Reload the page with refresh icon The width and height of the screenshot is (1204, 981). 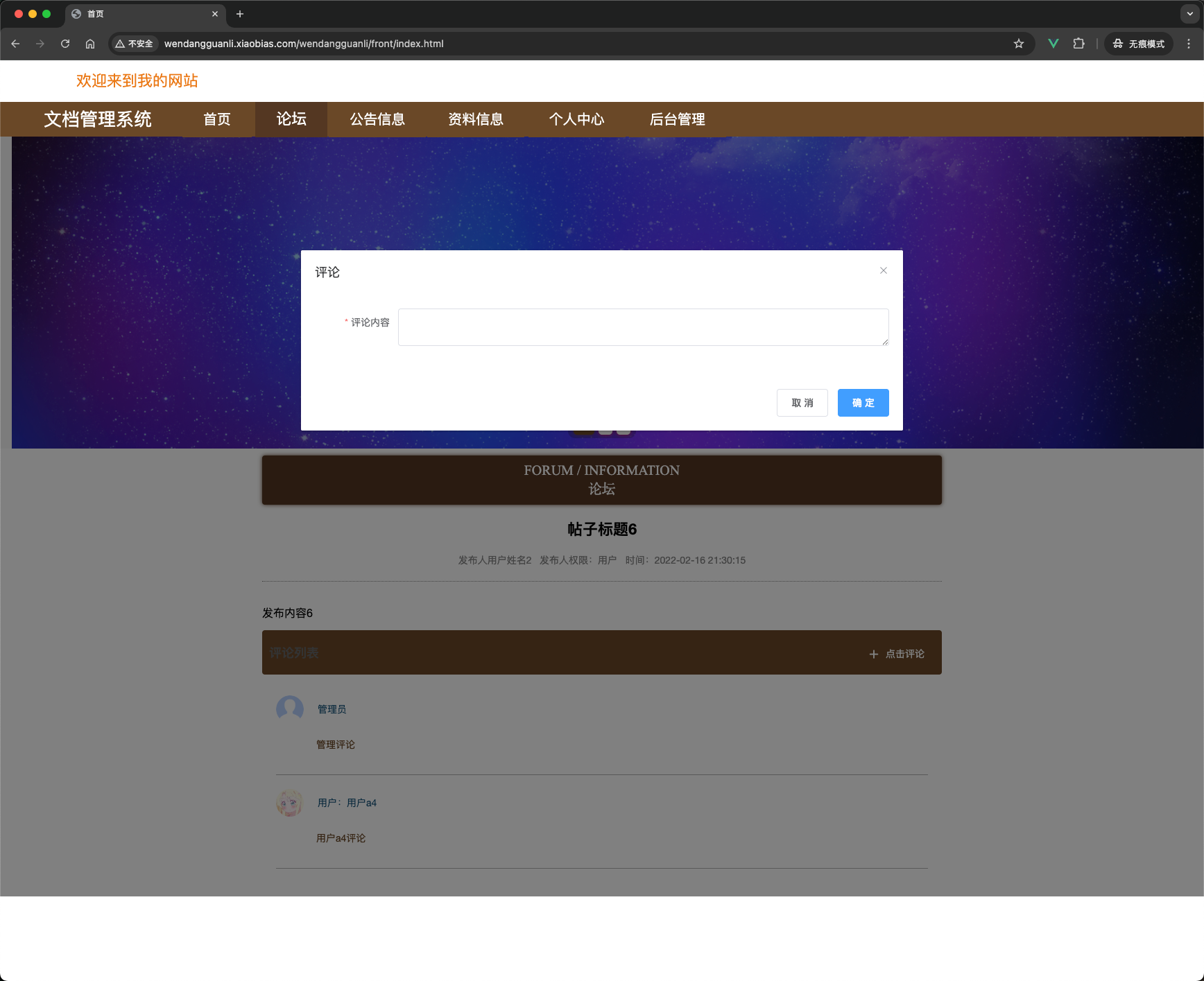(65, 44)
